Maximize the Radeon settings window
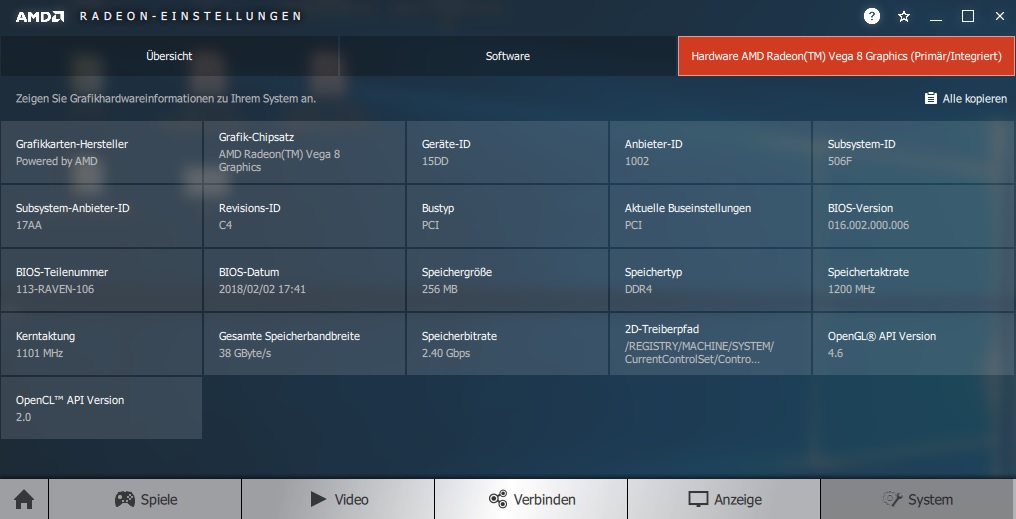The image size is (1016, 519). tap(967, 16)
